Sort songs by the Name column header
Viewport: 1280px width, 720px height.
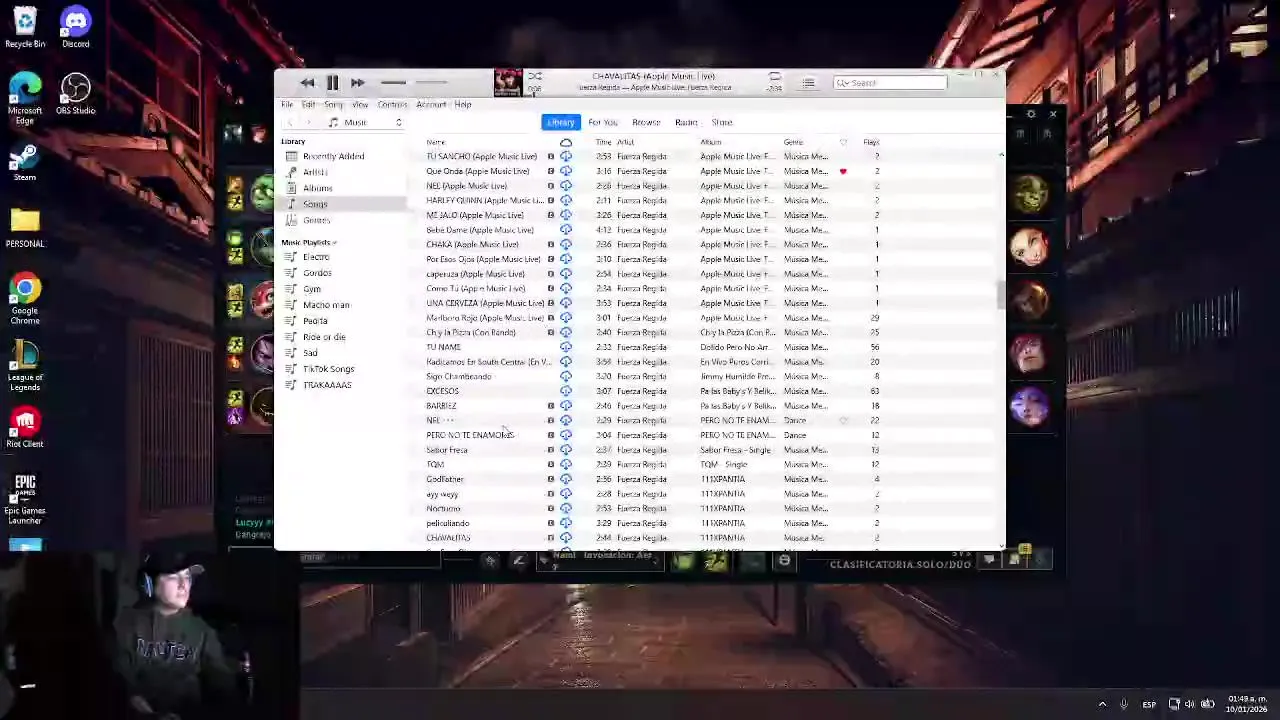click(x=436, y=142)
